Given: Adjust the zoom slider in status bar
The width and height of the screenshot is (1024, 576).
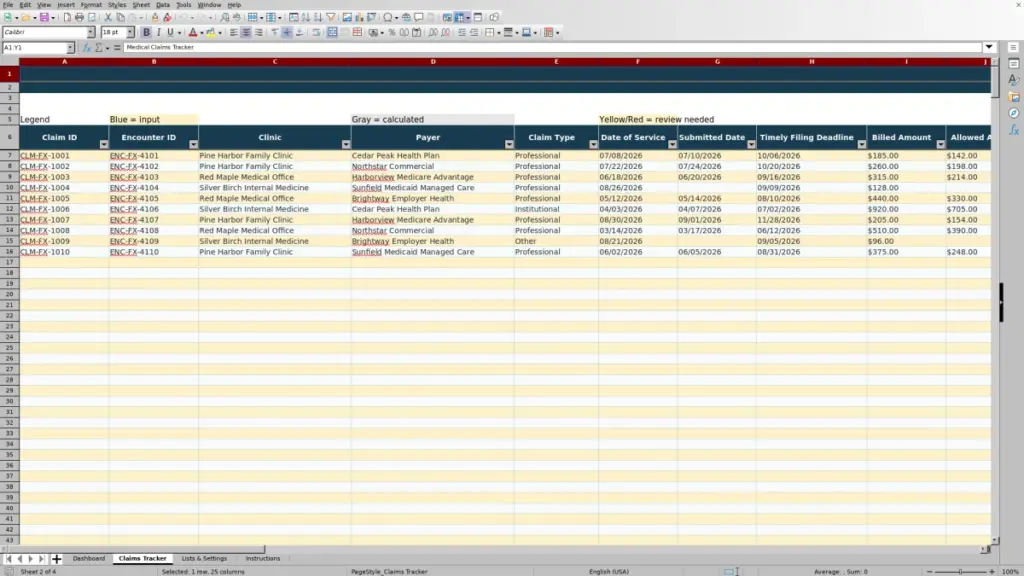Looking at the screenshot, I should click(x=961, y=571).
